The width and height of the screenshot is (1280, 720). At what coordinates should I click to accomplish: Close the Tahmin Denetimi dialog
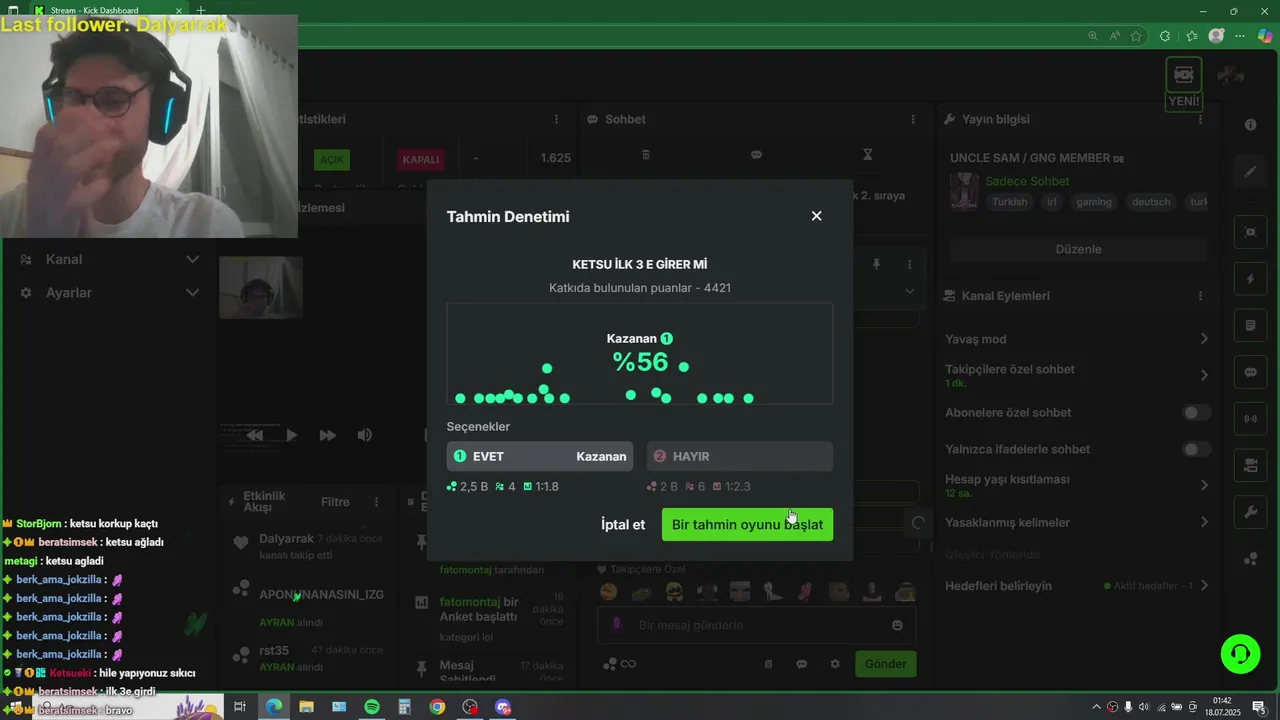(816, 216)
